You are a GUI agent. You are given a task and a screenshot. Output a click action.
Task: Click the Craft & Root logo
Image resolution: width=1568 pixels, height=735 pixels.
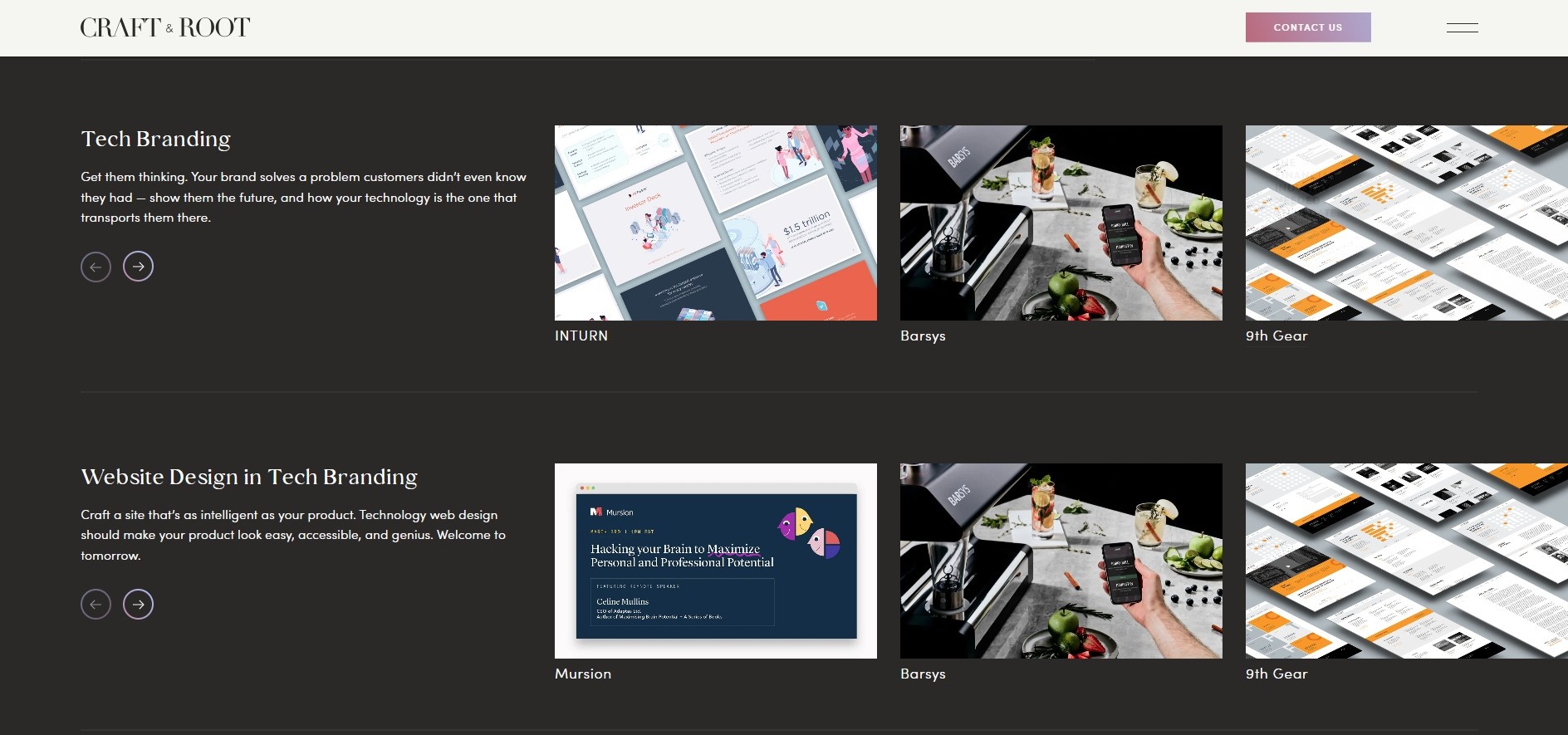(165, 27)
